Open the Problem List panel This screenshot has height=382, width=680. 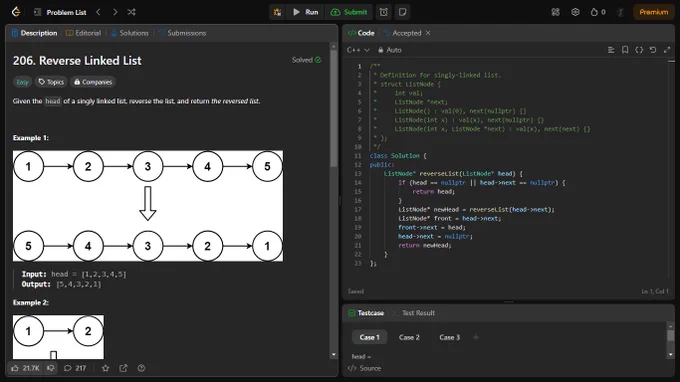pyautogui.click(x=61, y=12)
